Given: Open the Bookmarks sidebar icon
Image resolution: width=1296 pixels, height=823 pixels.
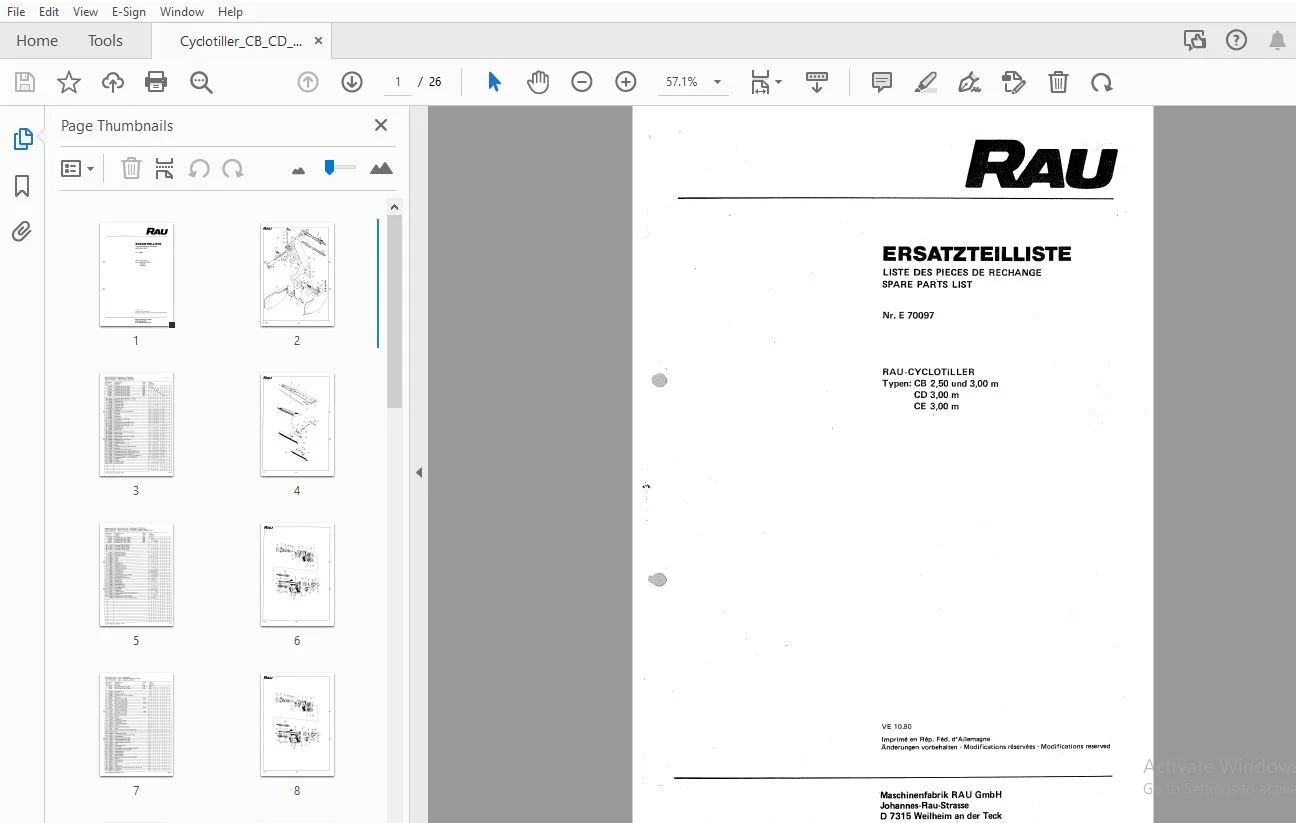Looking at the screenshot, I should point(22,186).
